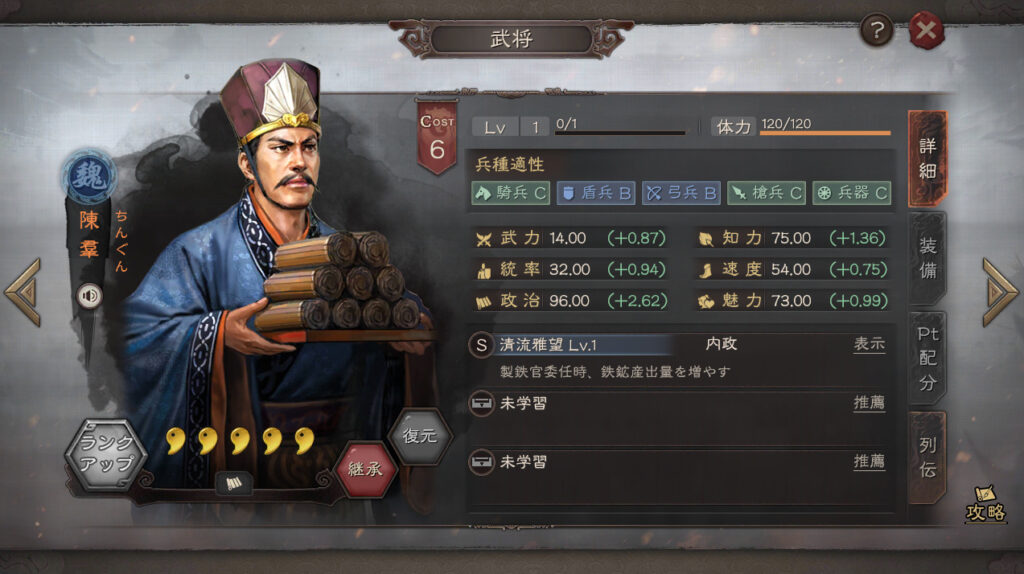The width and height of the screenshot is (1024, 574).
Task: Switch to the 列伝 tab
Action: 927,457
